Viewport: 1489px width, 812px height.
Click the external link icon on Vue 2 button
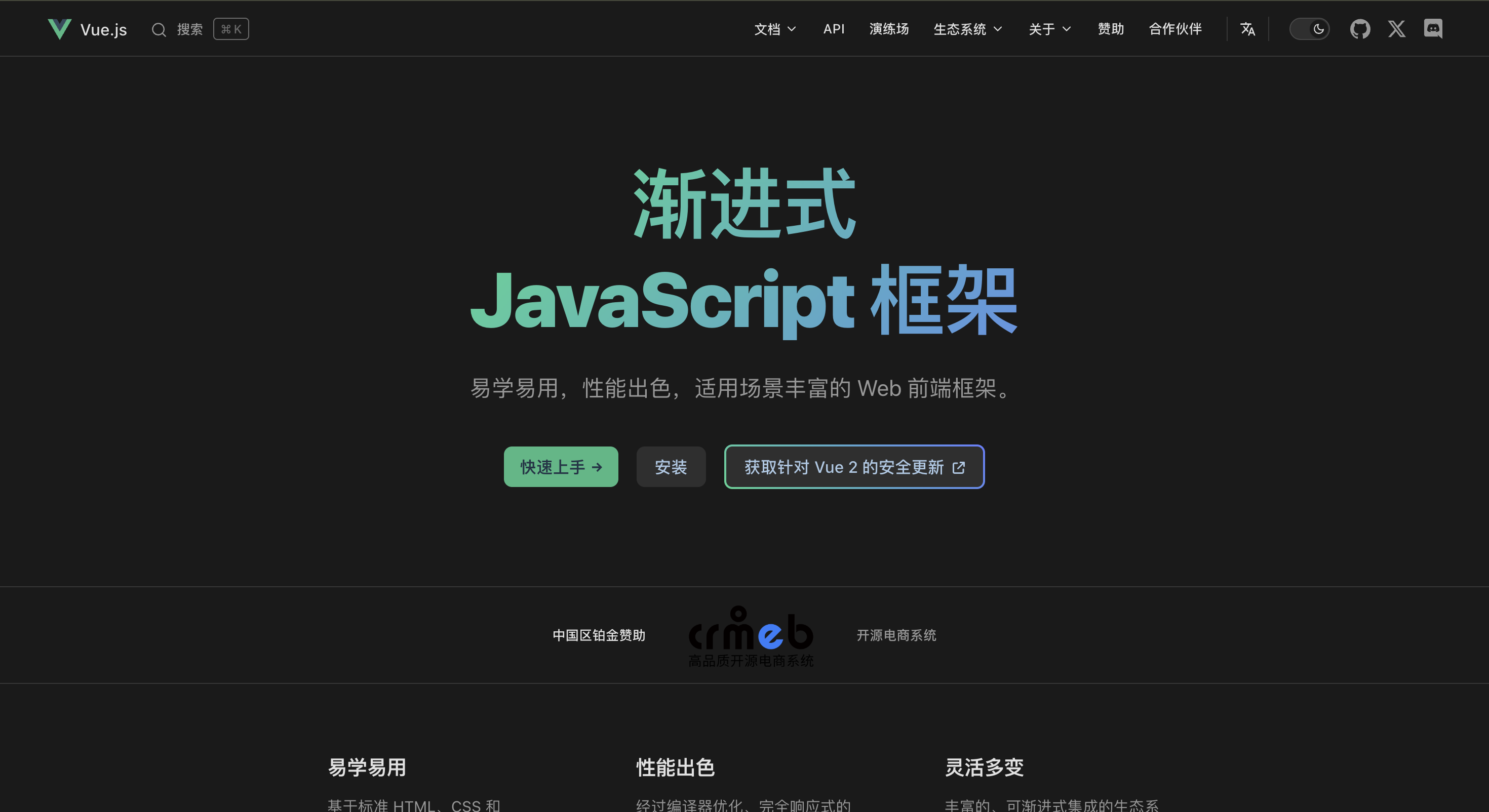point(958,468)
